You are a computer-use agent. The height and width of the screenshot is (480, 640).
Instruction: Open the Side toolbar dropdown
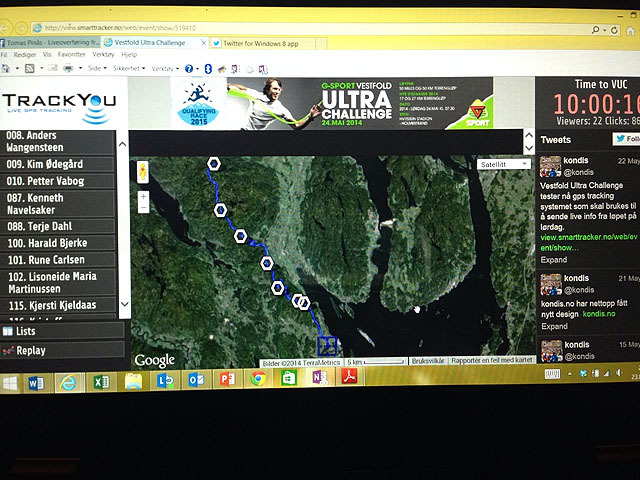[97, 68]
